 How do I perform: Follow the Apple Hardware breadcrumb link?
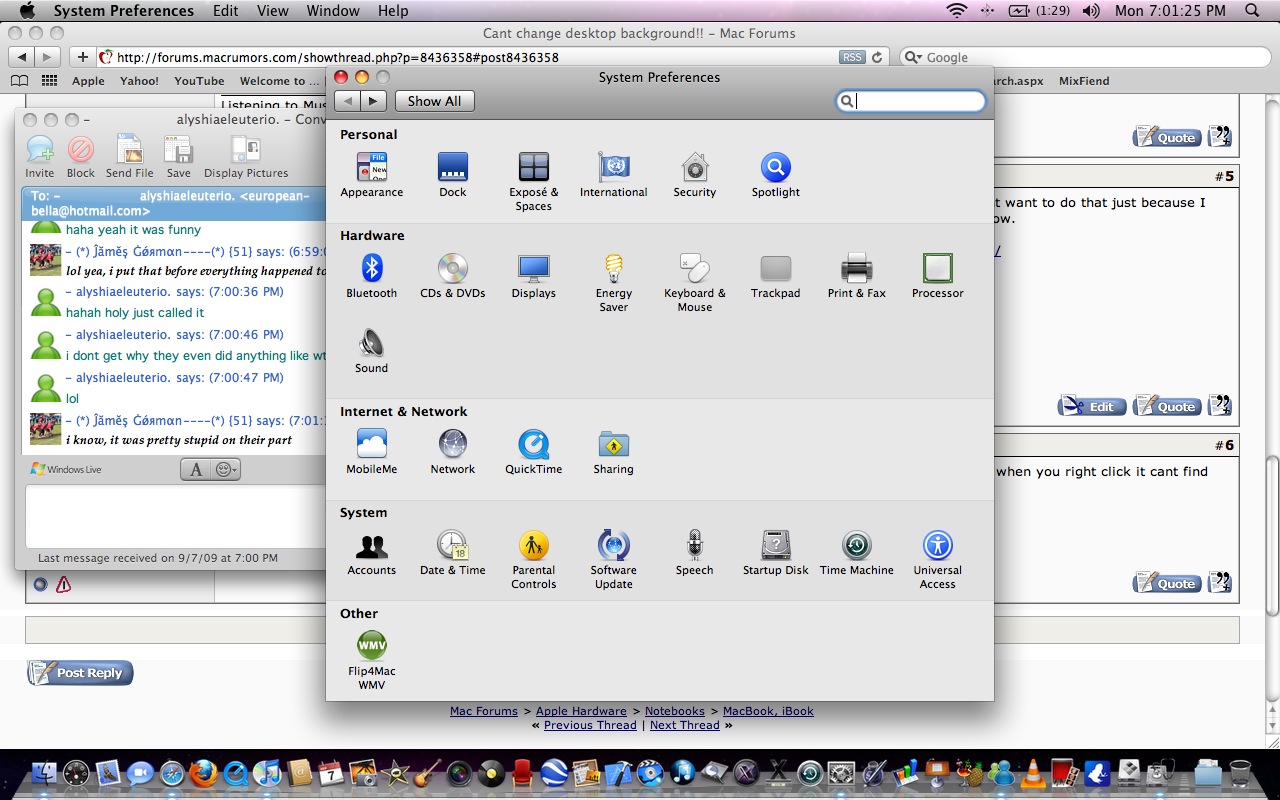pyautogui.click(x=581, y=711)
